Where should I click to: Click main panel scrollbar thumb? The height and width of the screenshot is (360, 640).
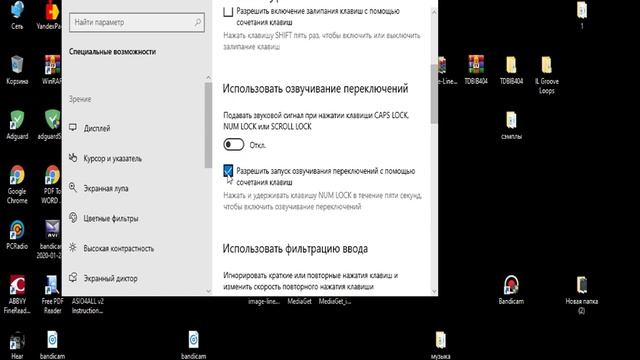coord(434,94)
